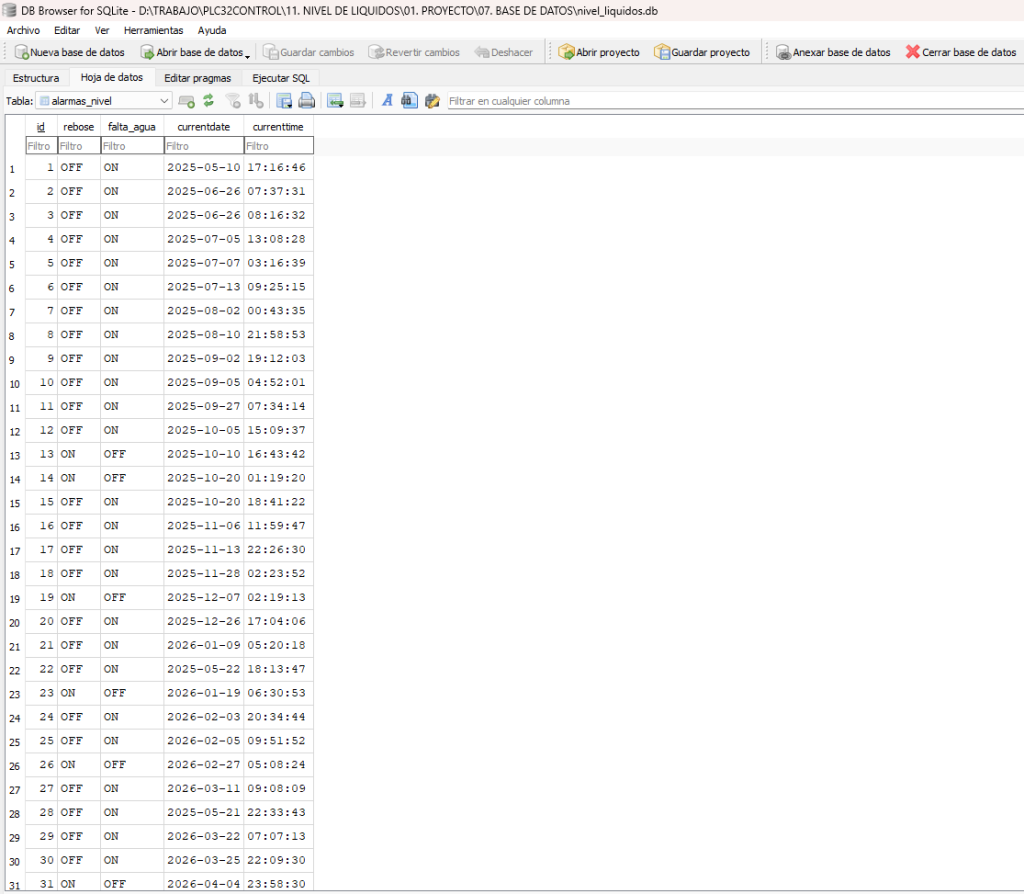
Task: Click the Abrir proyecto icon
Action: pos(566,52)
